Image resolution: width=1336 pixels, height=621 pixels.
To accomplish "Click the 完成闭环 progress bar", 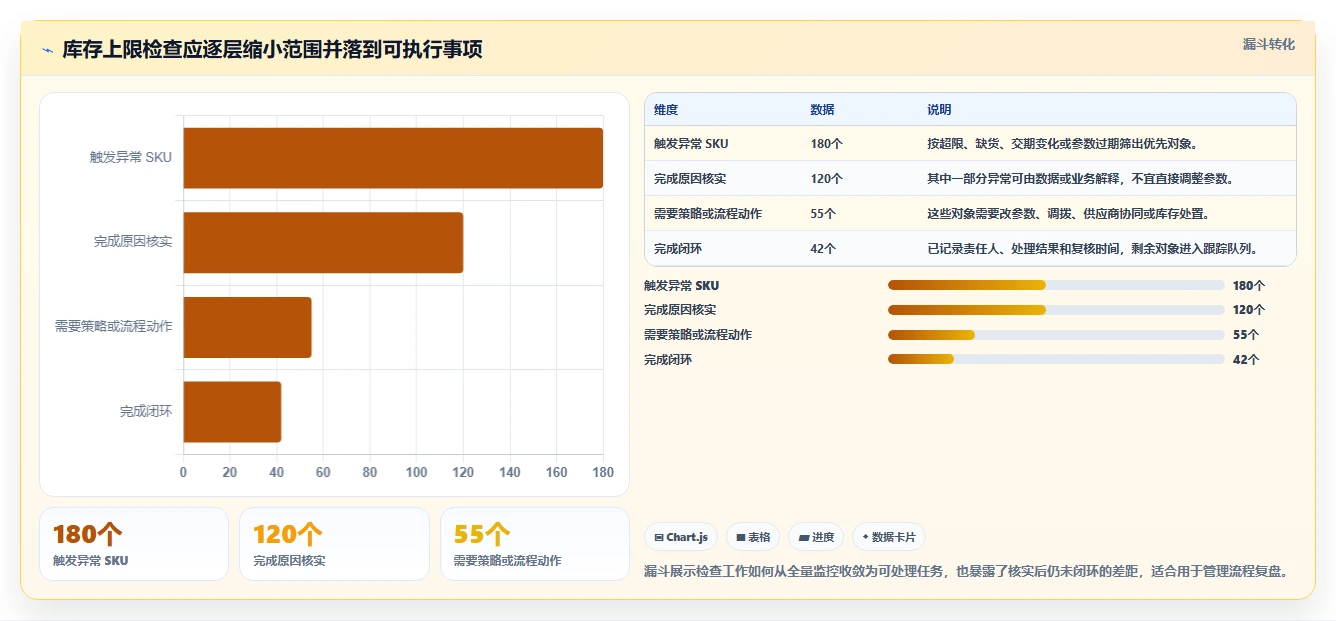I will (1056, 359).
